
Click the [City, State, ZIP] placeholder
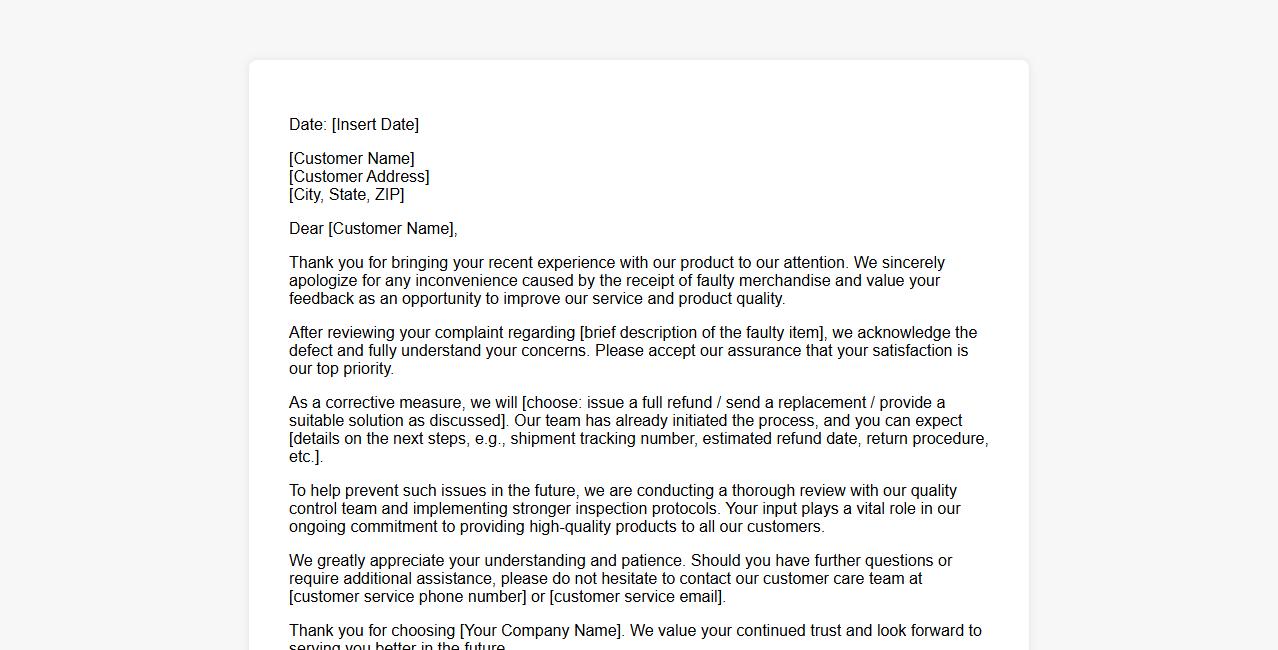346,195
